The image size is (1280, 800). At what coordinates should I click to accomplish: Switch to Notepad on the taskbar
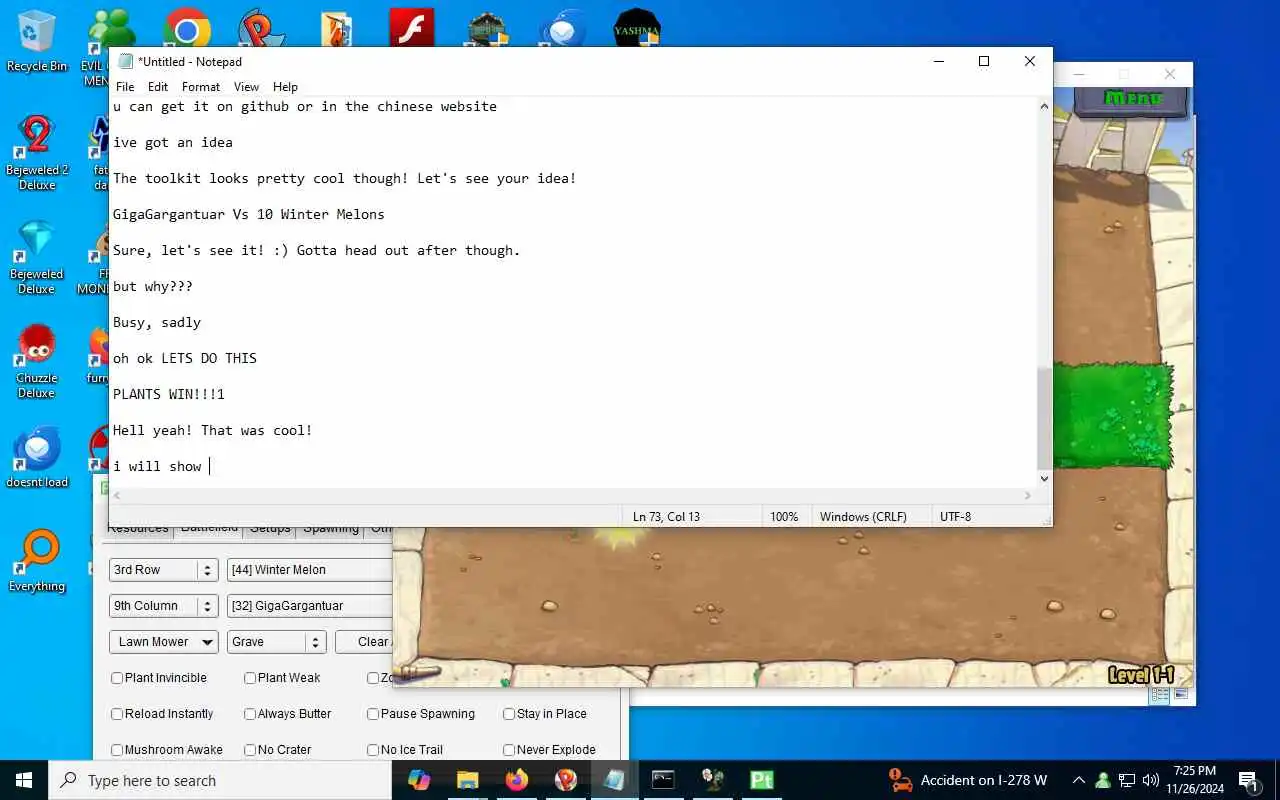click(614, 780)
